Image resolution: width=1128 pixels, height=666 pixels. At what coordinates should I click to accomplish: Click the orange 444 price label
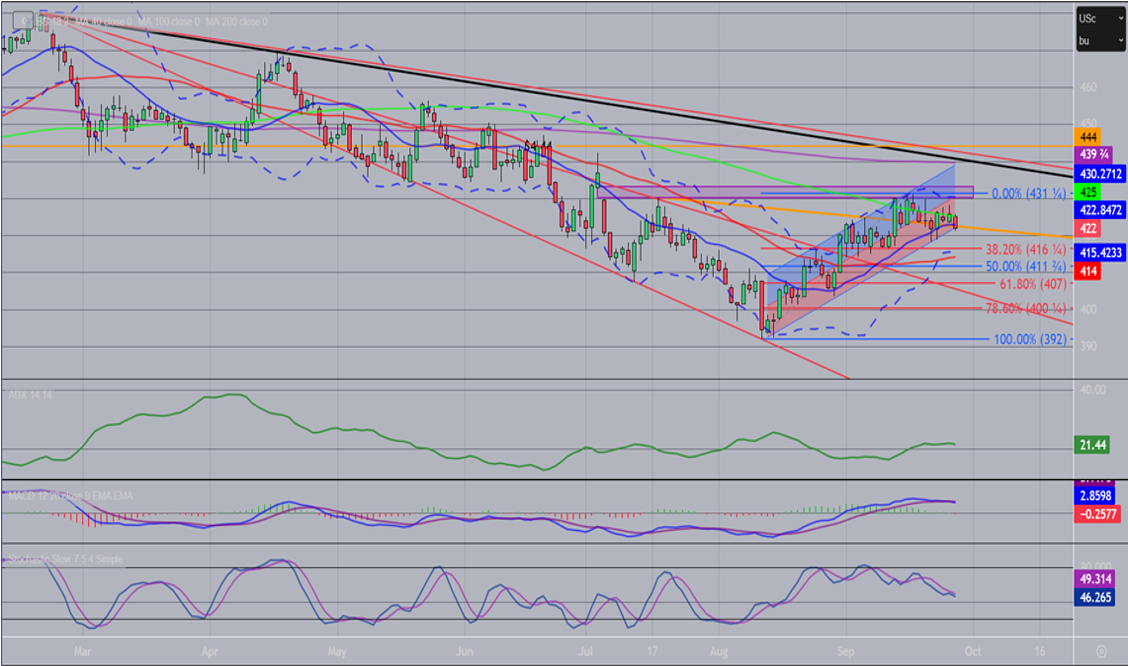pos(1087,135)
